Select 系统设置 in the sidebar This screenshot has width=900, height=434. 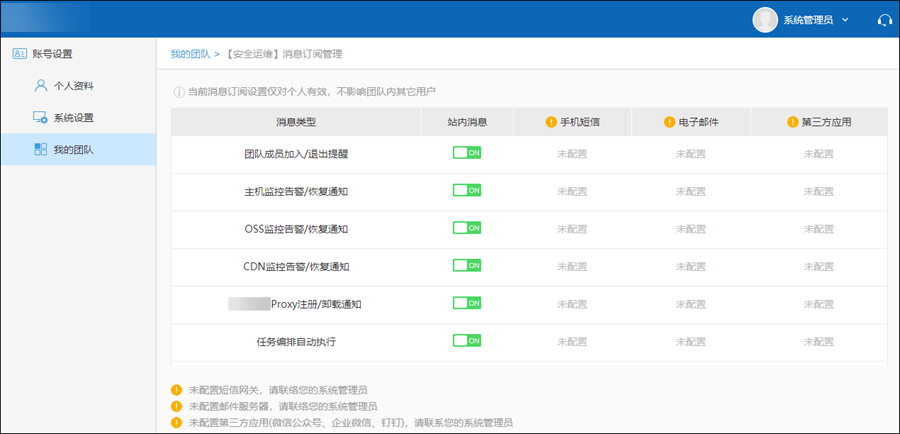coord(75,118)
